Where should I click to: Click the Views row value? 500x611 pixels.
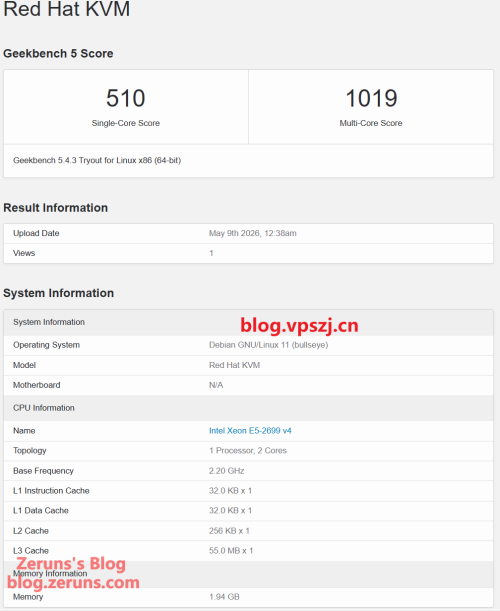coord(211,253)
